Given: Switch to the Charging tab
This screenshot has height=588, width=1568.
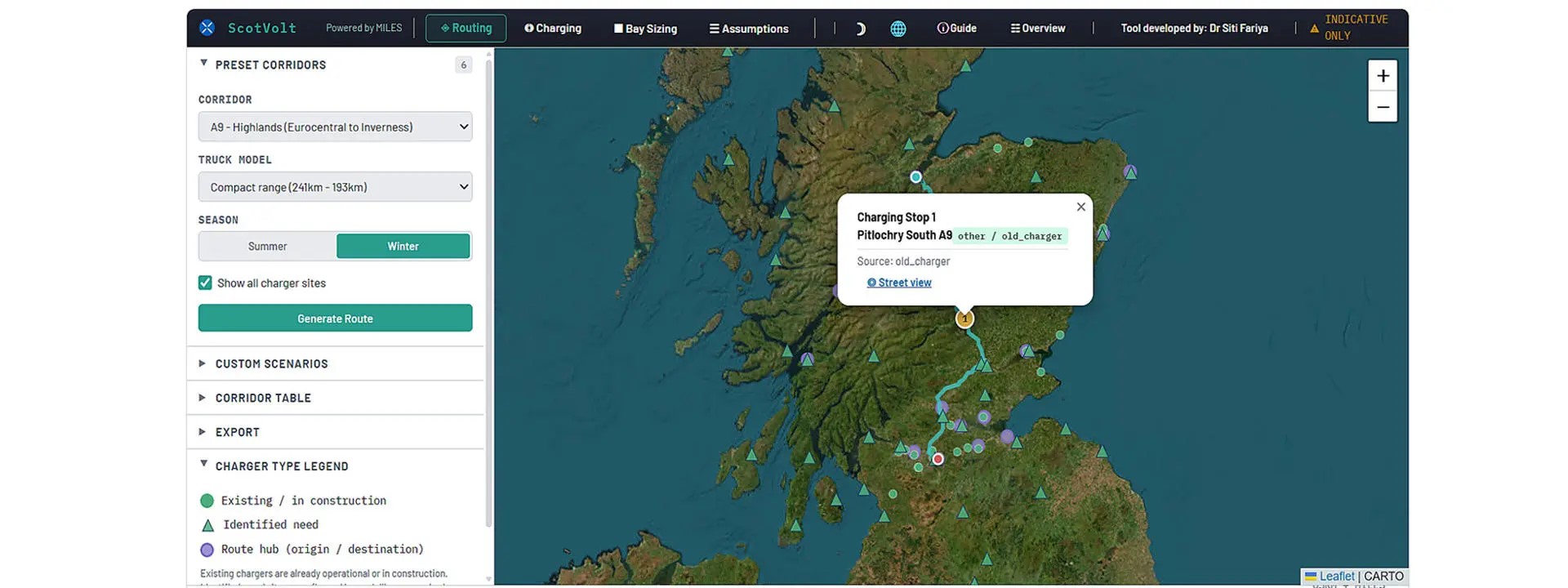Looking at the screenshot, I should (x=553, y=28).
